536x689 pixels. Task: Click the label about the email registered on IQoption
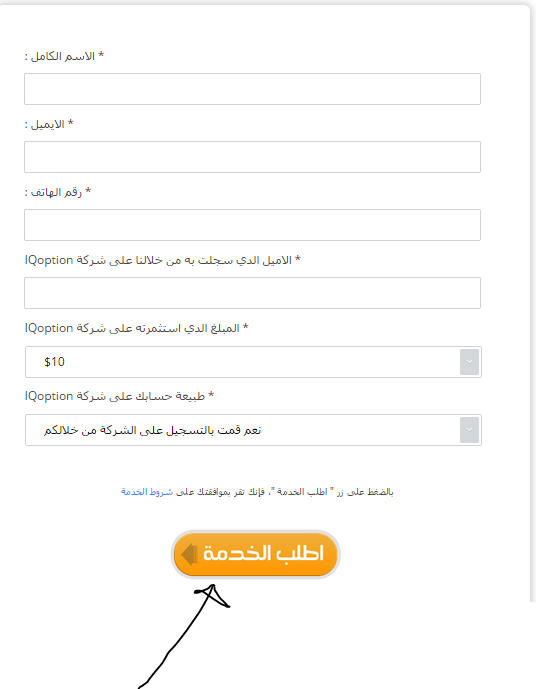click(163, 260)
